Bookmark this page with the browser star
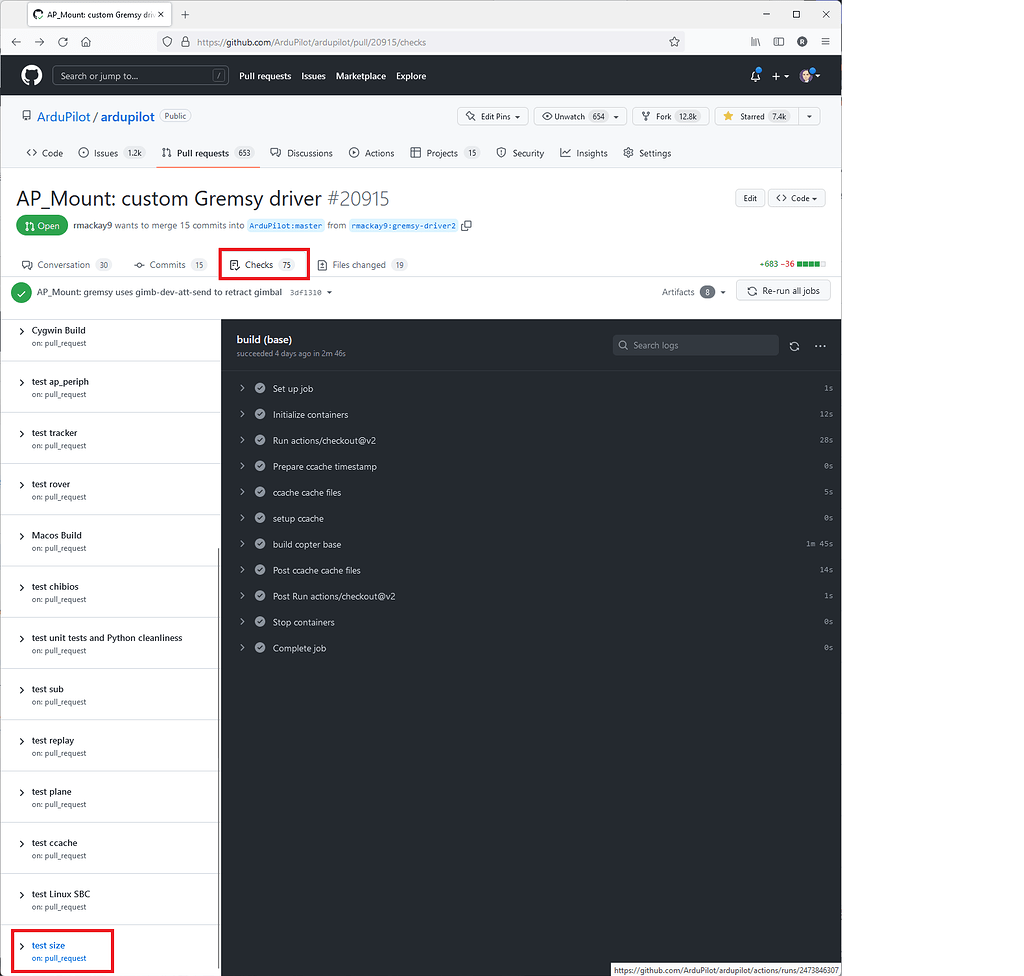1024x976 pixels. (x=674, y=42)
